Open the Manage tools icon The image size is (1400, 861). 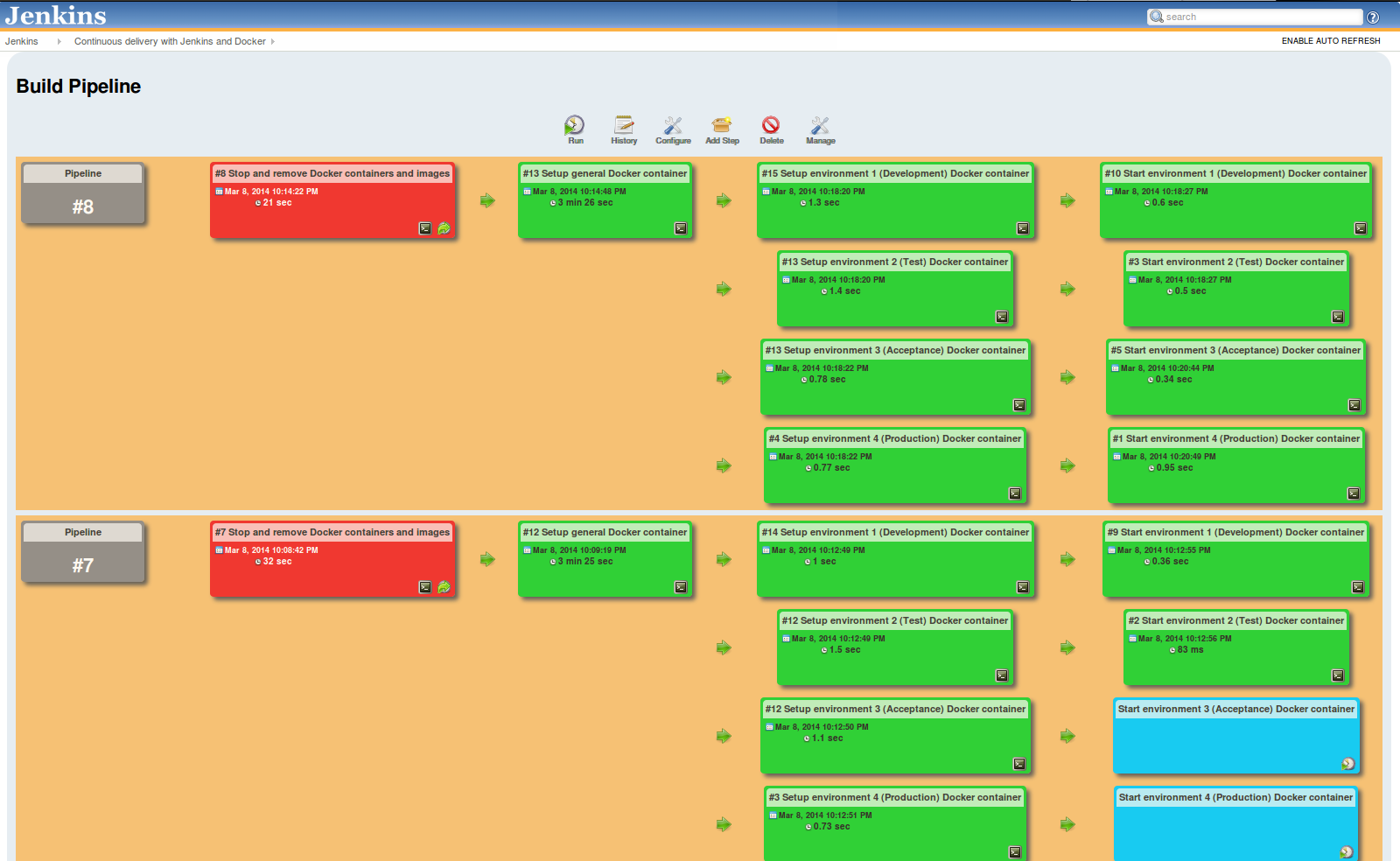(x=820, y=125)
